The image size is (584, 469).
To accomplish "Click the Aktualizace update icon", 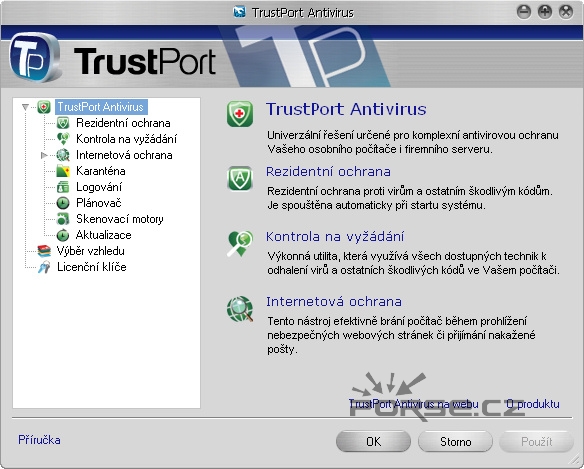I will pyautogui.click(x=63, y=235).
